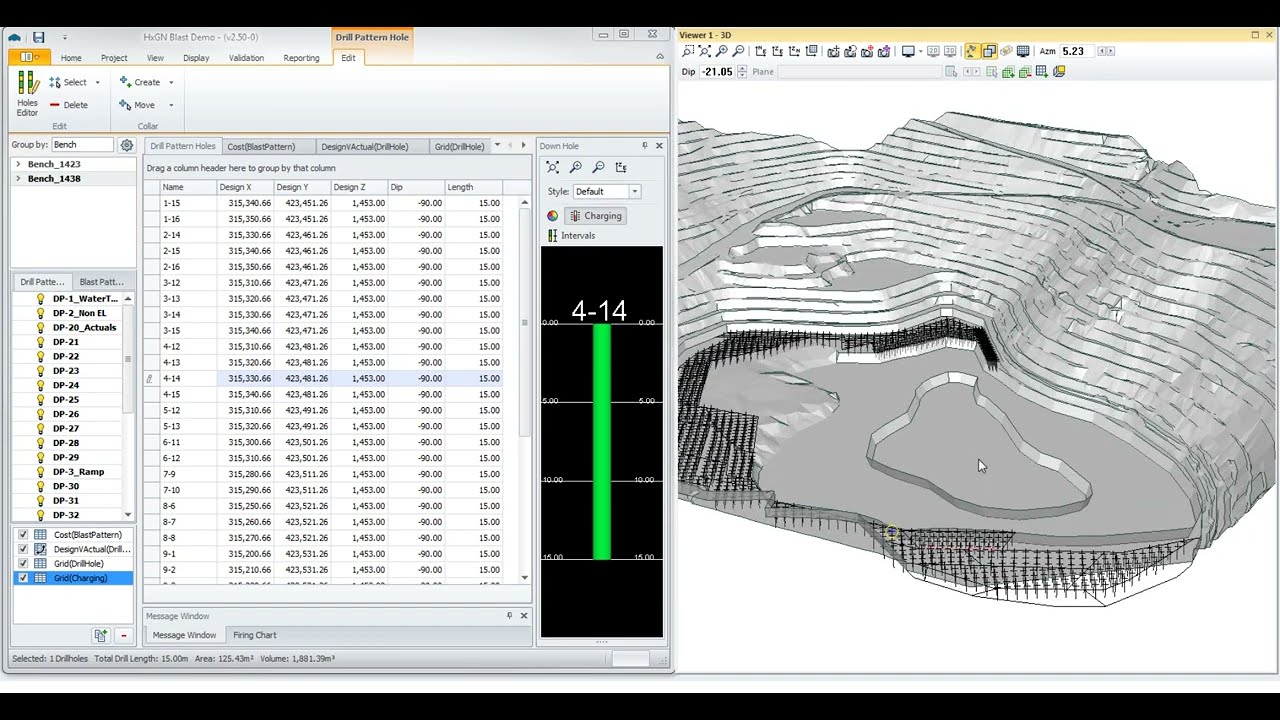Click the Intervals icon in Down Hole panel
The height and width of the screenshot is (720, 1280).
click(x=553, y=236)
